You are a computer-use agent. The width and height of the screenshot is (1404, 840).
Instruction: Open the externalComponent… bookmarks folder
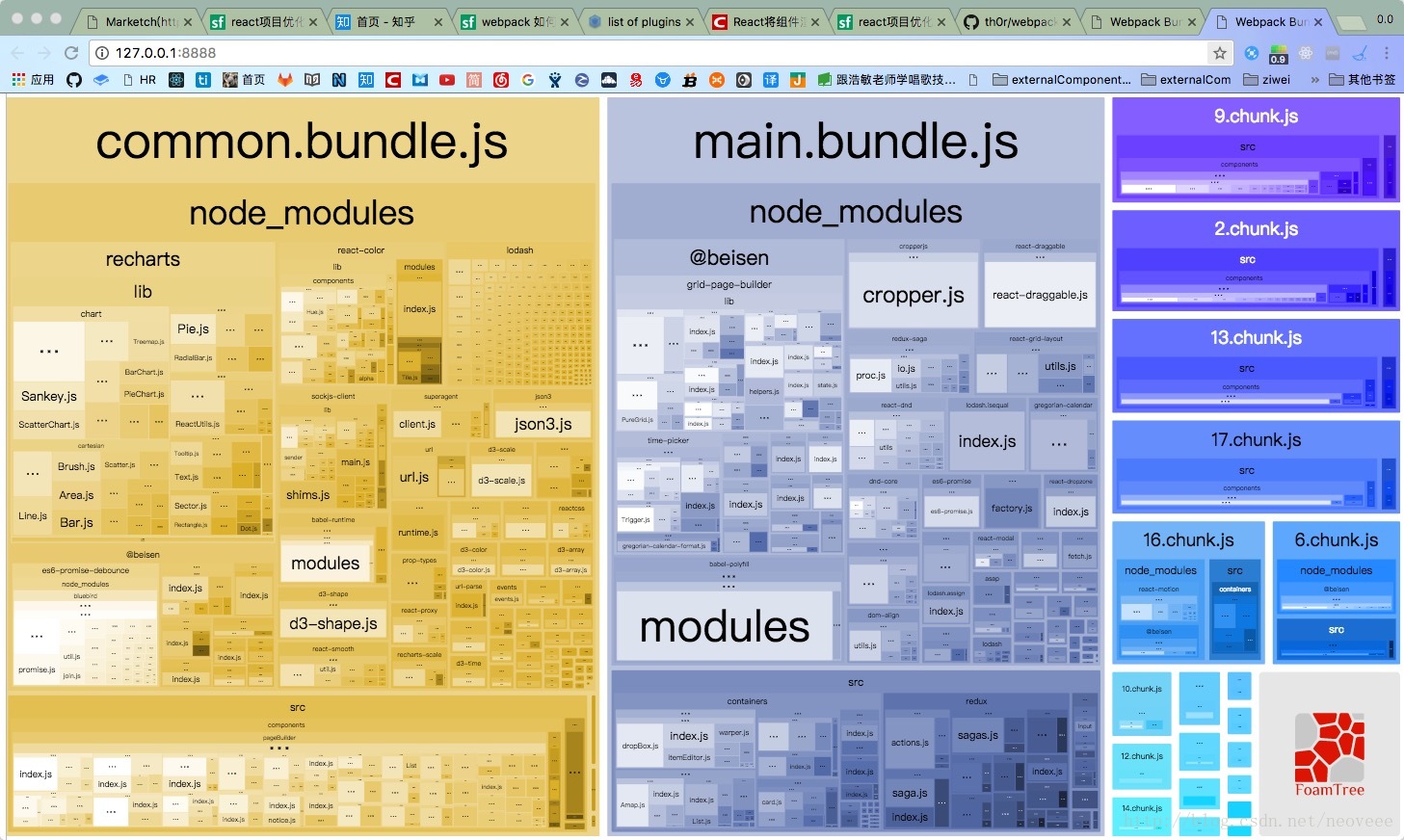pyautogui.click(x=1062, y=80)
